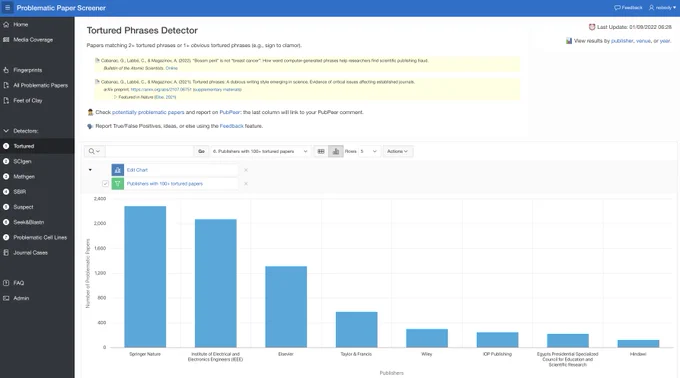The height and width of the screenshot is (378, 680).
Task: Click the Feedback speech bubble icon
Action: [x=617, y=8]
